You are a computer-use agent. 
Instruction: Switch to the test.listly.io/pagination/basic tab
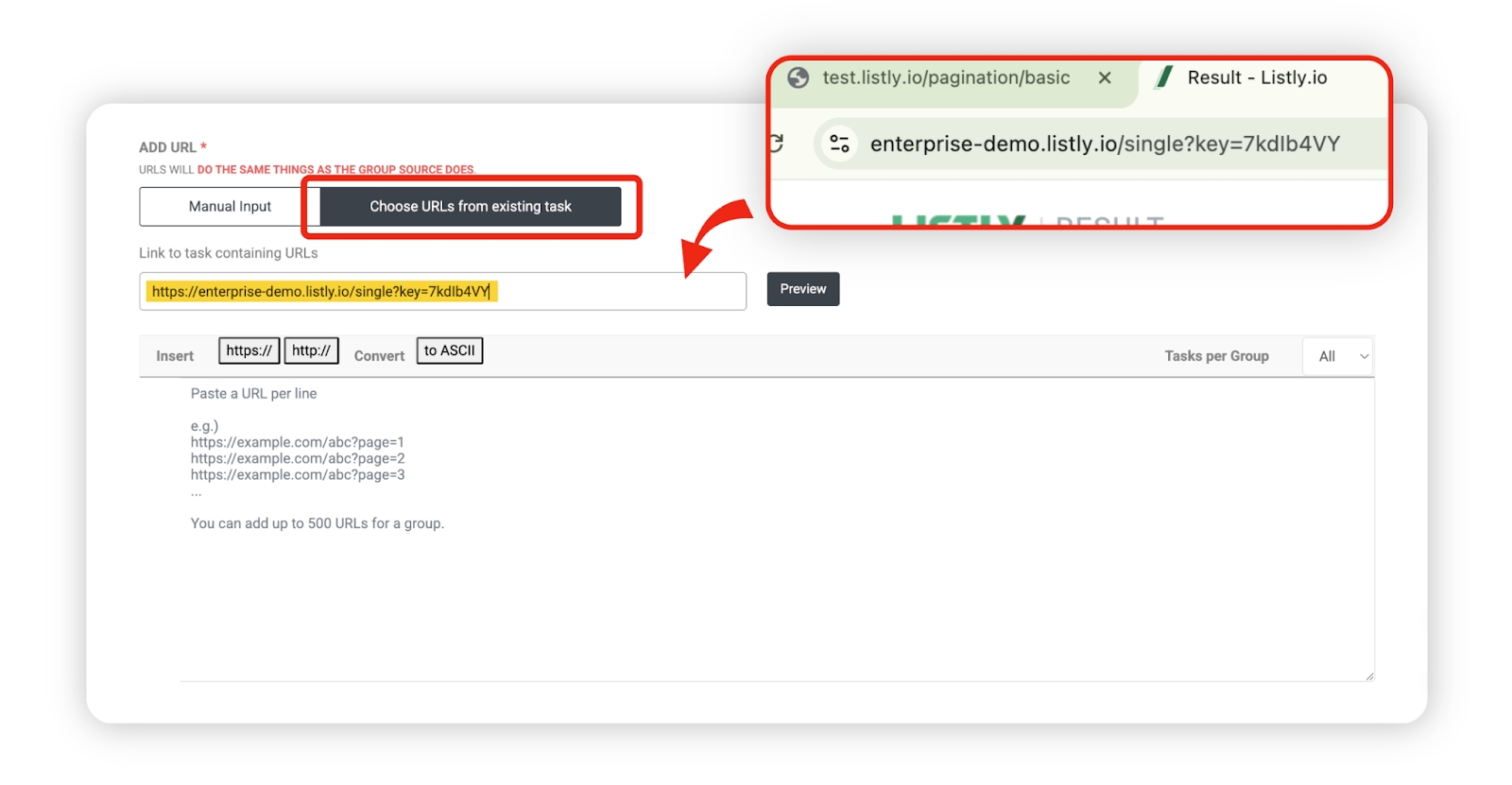click(x=945, y=78)
